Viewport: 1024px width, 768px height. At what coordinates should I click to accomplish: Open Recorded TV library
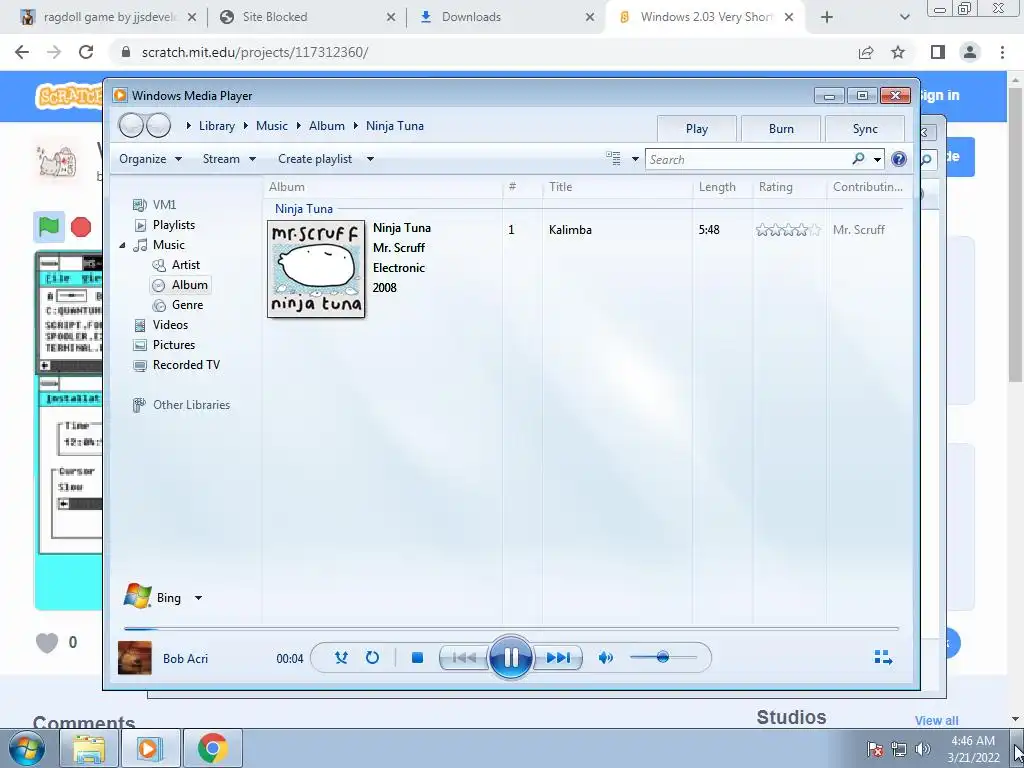tap(186, 365)
